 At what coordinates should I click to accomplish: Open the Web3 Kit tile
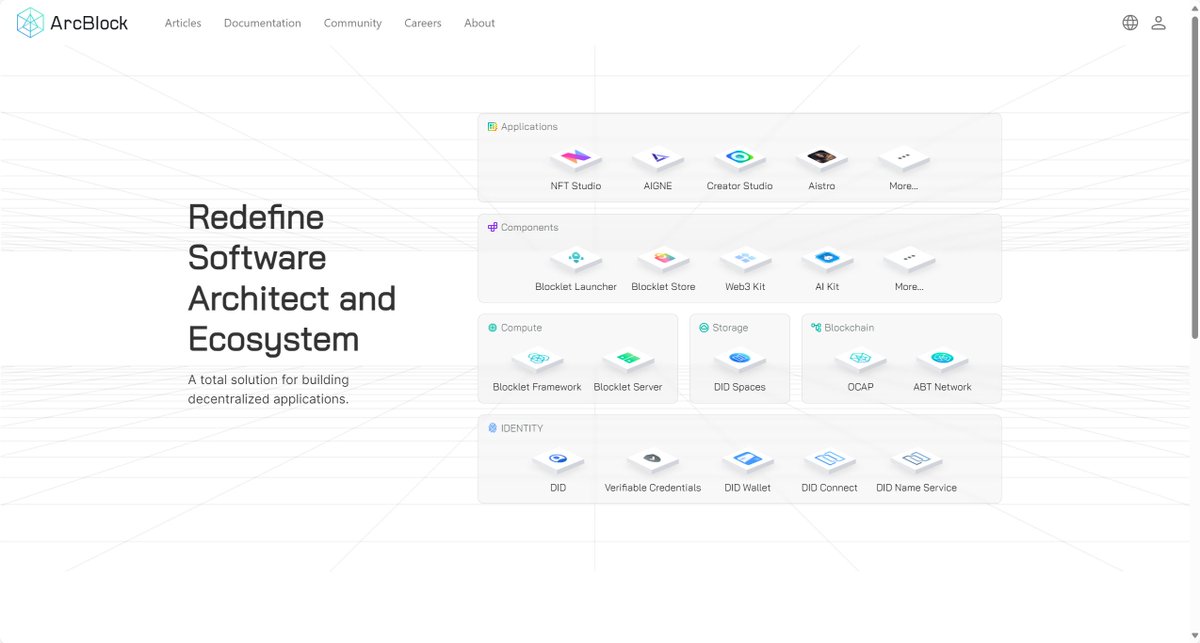tap(745, 269)
